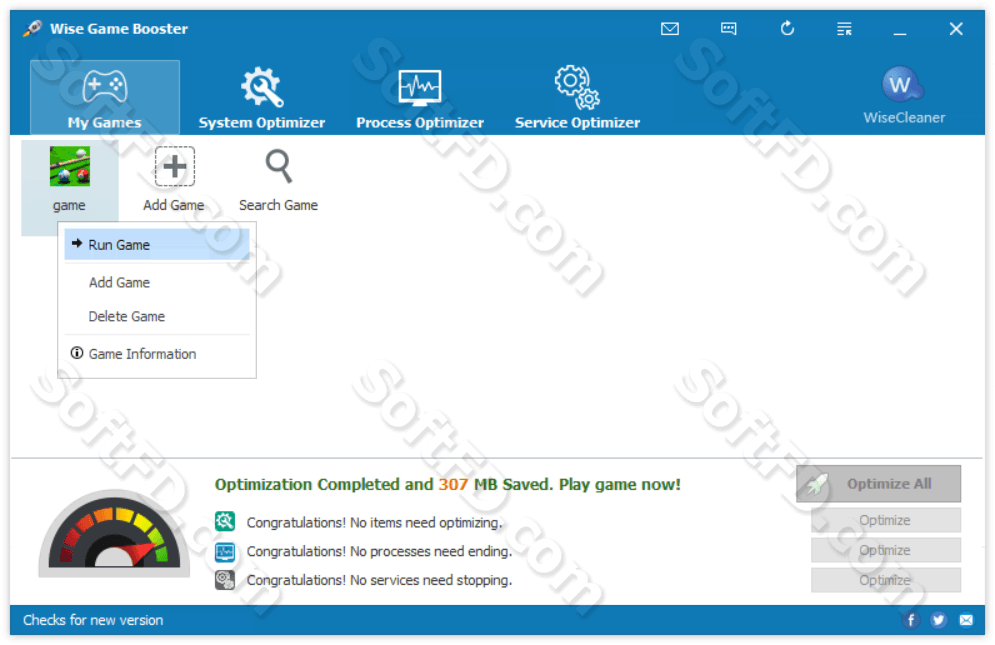Click the processes status monitor icon
The width and height of the screenshot is (995, 645).
[x=225, y=552]
